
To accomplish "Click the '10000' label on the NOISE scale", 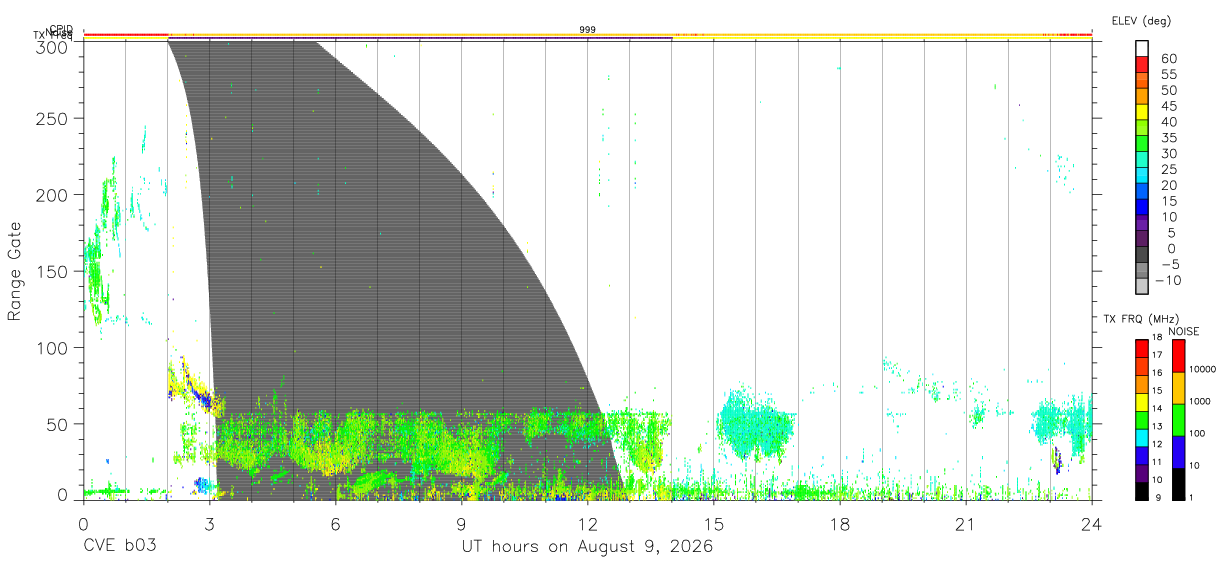I will tap(1205, 371).
